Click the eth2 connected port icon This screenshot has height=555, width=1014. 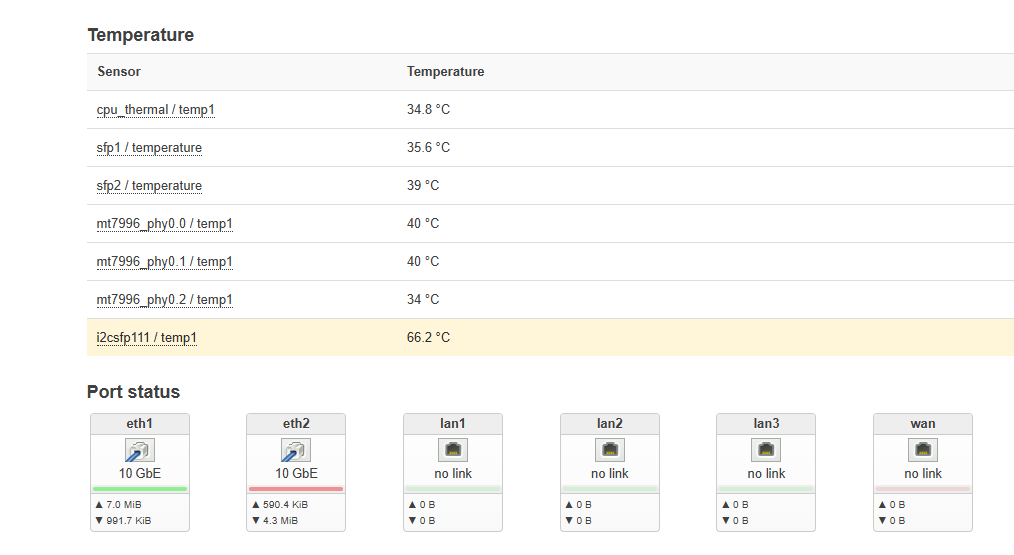(x=296, y=450)
